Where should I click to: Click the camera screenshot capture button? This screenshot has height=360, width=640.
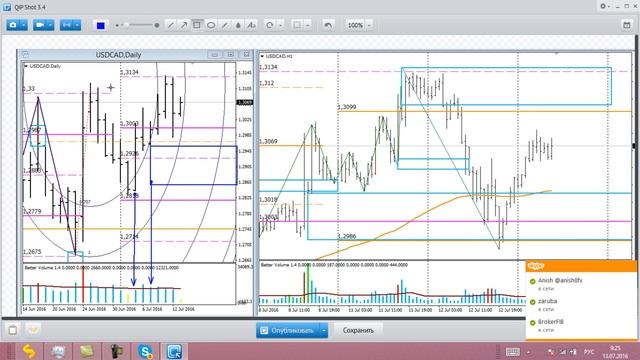pyautogui.click(x=13, y=25)
